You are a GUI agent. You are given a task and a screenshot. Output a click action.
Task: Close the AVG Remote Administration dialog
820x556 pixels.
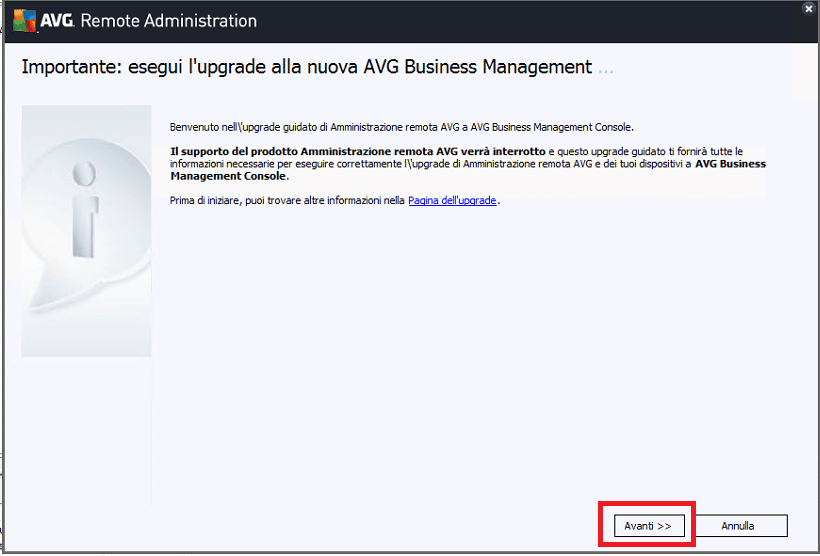click(x=809, y=8)
